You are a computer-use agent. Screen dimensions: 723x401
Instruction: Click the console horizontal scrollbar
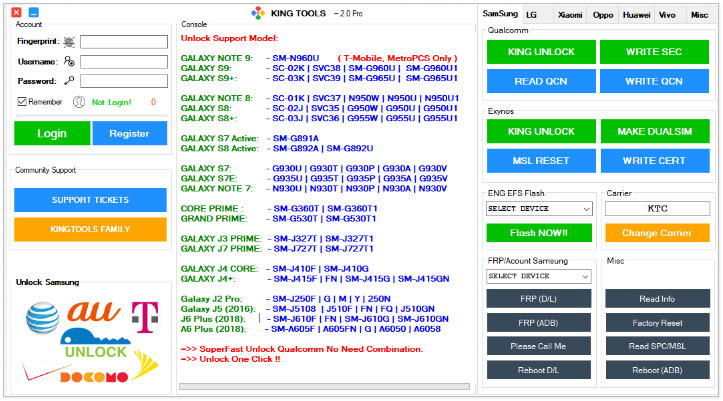[325, 387]
